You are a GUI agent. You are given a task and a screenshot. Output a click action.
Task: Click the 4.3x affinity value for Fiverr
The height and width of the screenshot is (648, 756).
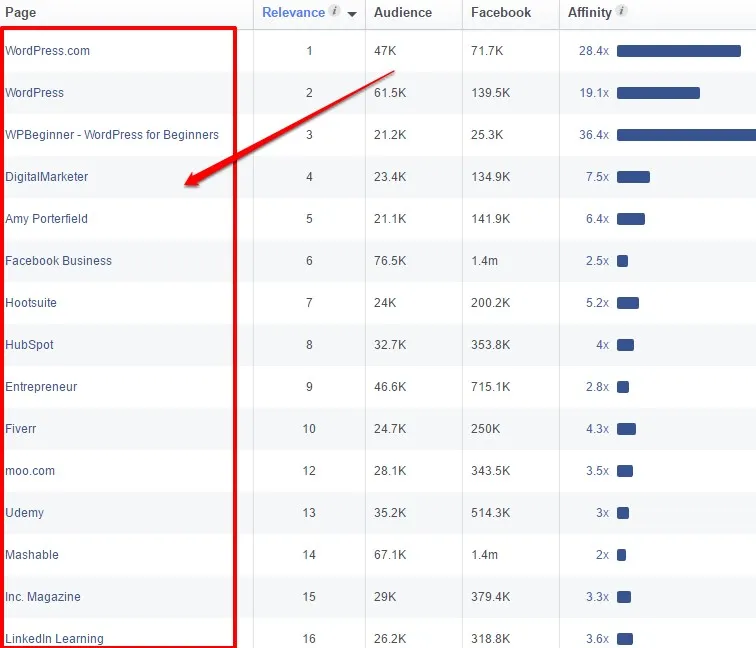tap(597, 429)
